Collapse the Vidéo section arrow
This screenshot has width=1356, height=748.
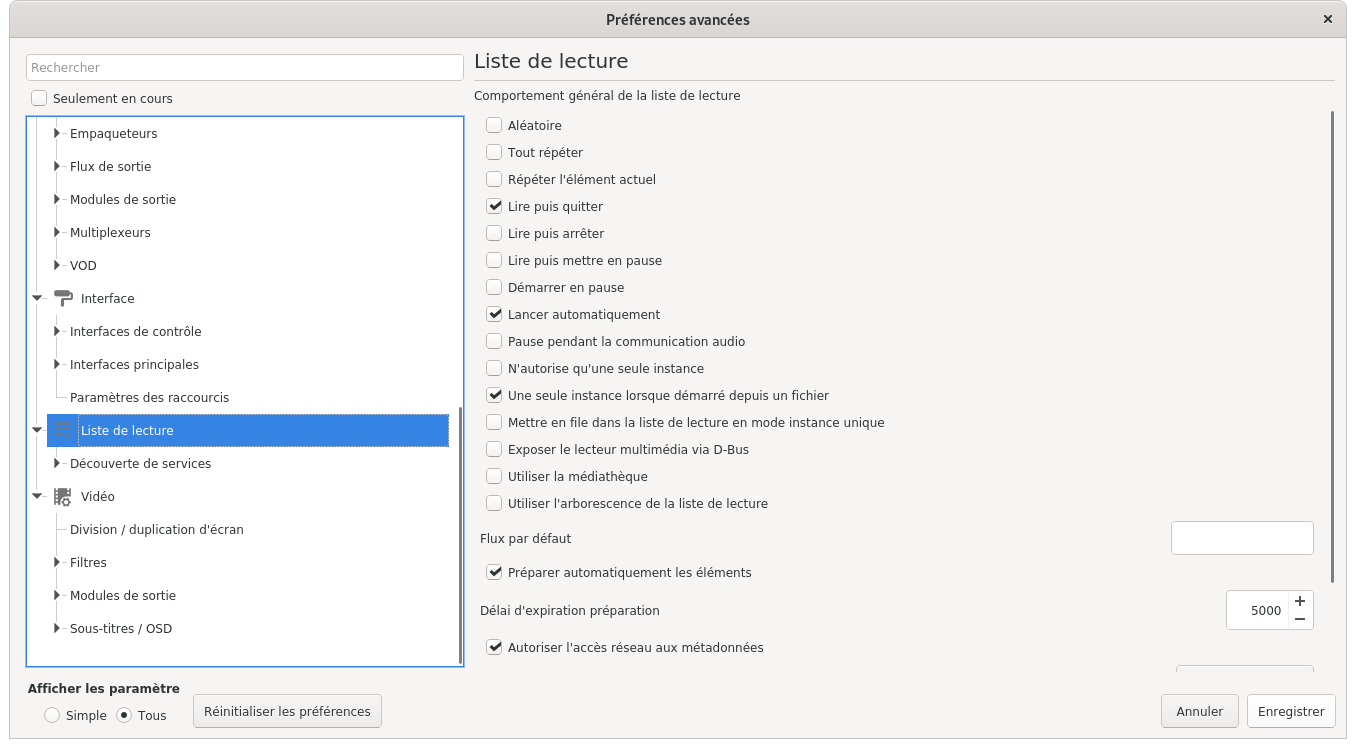tap(37, 496)
